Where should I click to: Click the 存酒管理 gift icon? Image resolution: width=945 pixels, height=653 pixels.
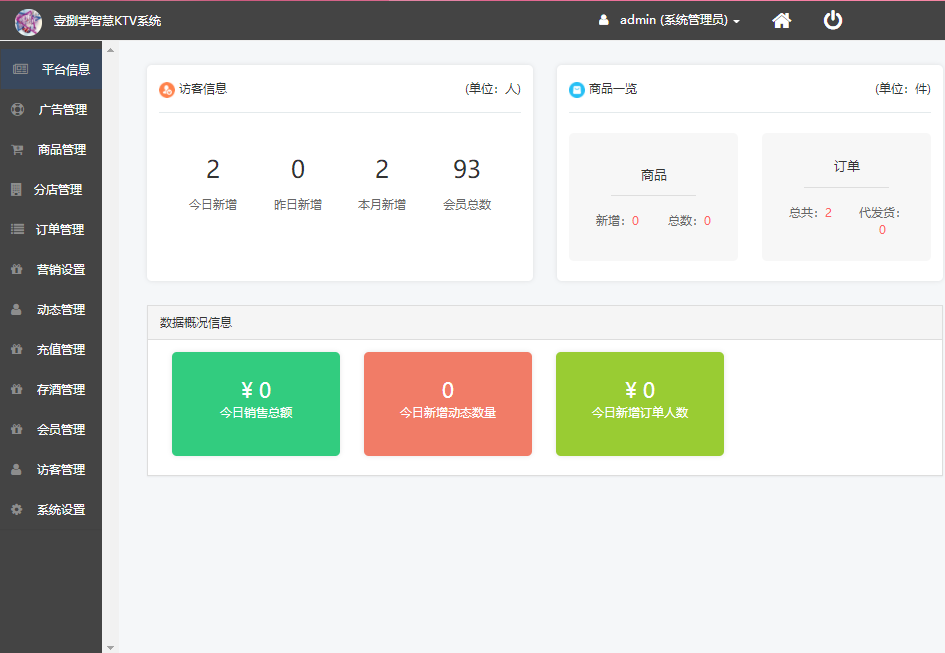pos(17,390)
